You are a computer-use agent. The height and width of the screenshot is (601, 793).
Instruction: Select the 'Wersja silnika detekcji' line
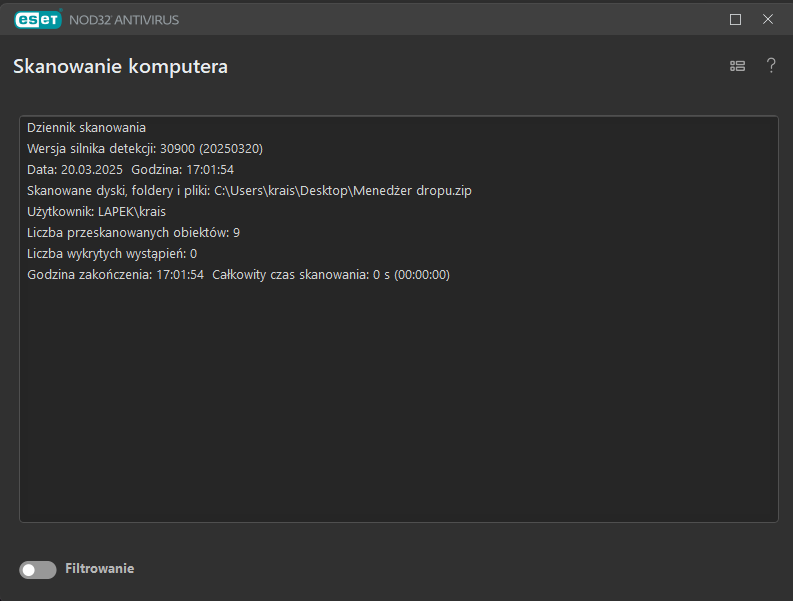tap(145, 149)
